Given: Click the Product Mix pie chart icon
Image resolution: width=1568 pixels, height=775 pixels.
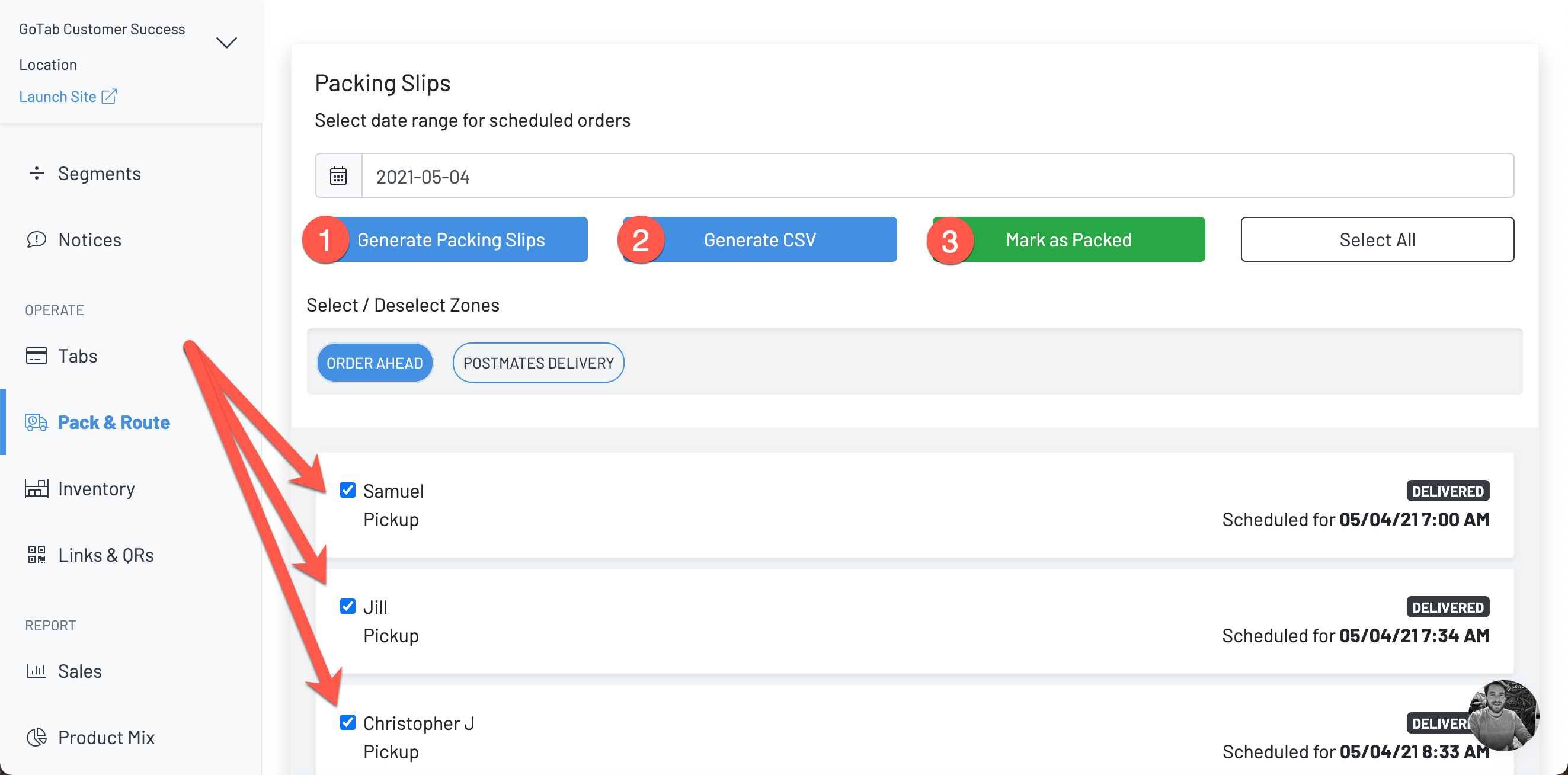Looking at the screenshot, I should (x=37, y=737).
